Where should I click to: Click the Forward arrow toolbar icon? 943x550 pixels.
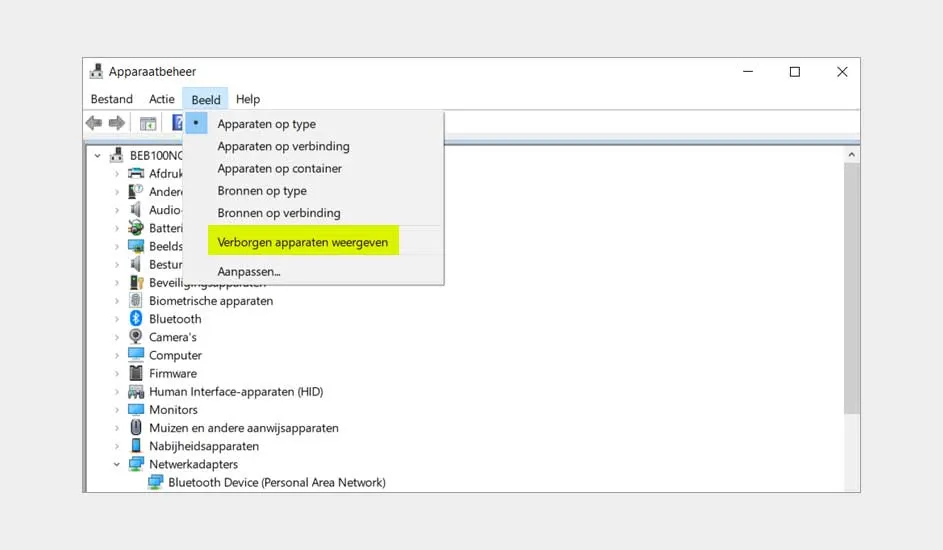[116, 123]
